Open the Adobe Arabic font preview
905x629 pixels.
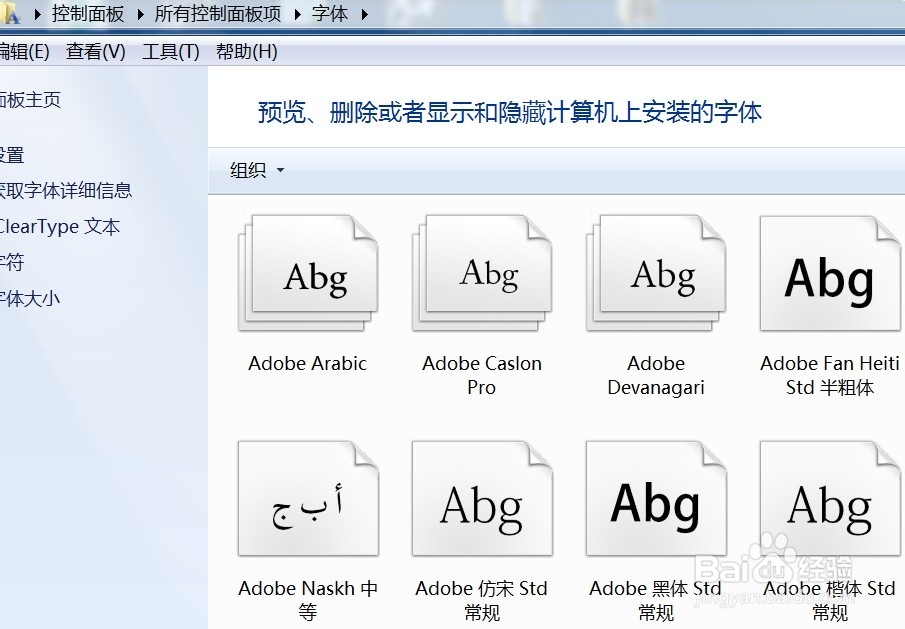point(307,272)
